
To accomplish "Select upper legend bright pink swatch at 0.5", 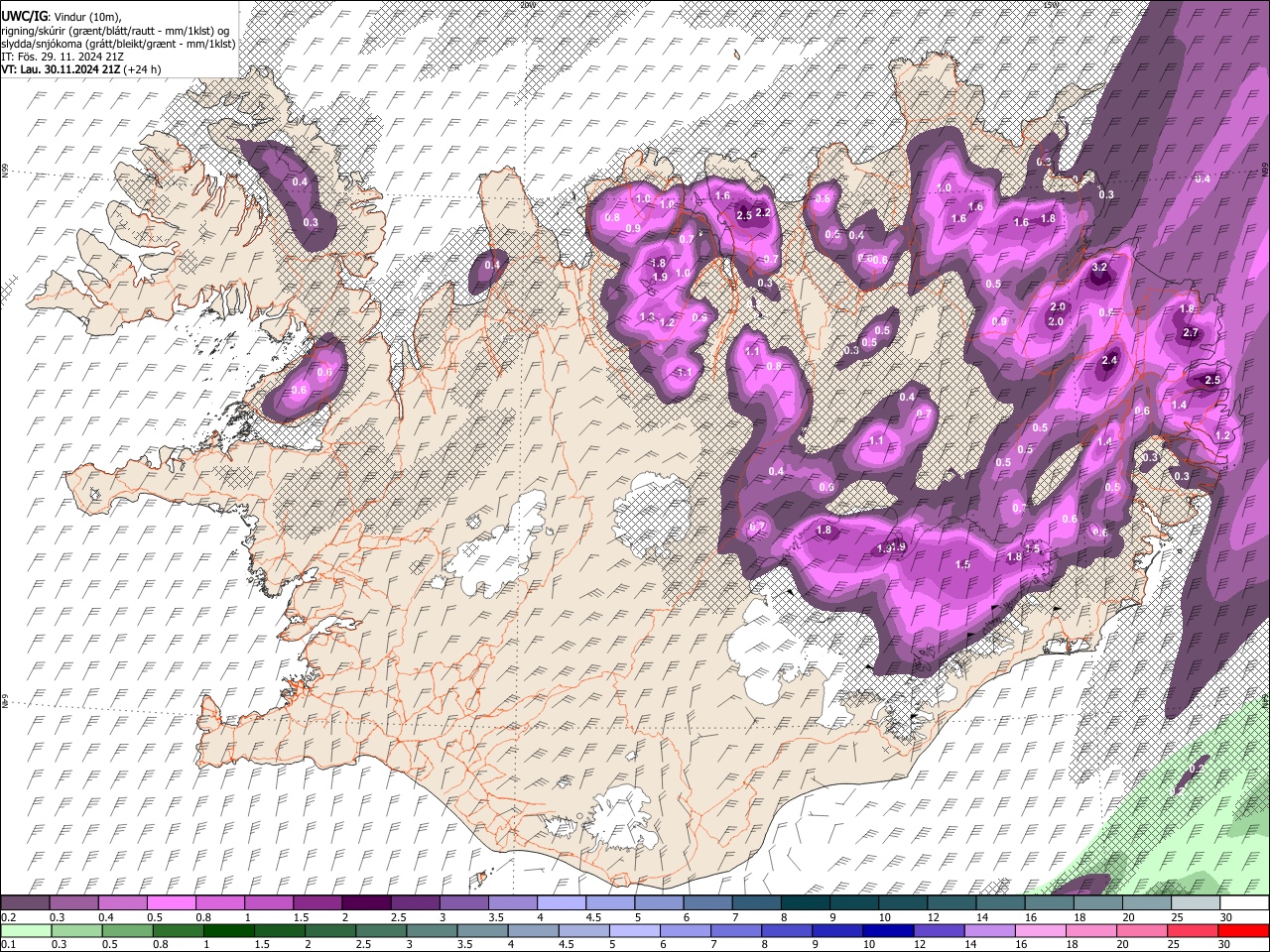I will tap(171, 903).
